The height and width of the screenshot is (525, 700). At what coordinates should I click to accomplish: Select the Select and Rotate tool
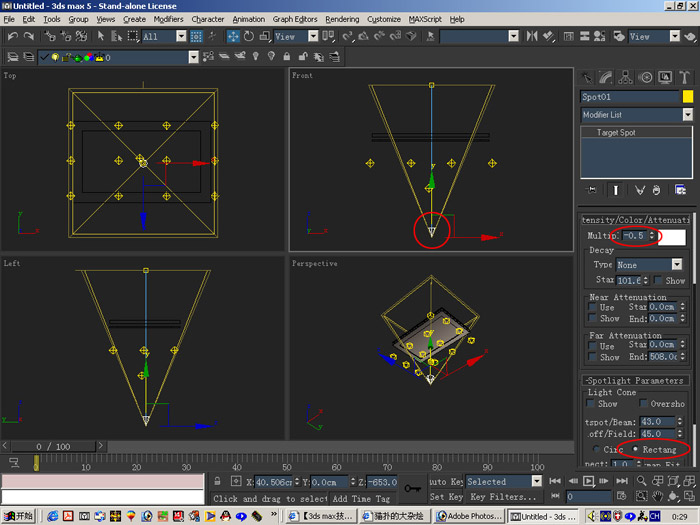point(249,37)
